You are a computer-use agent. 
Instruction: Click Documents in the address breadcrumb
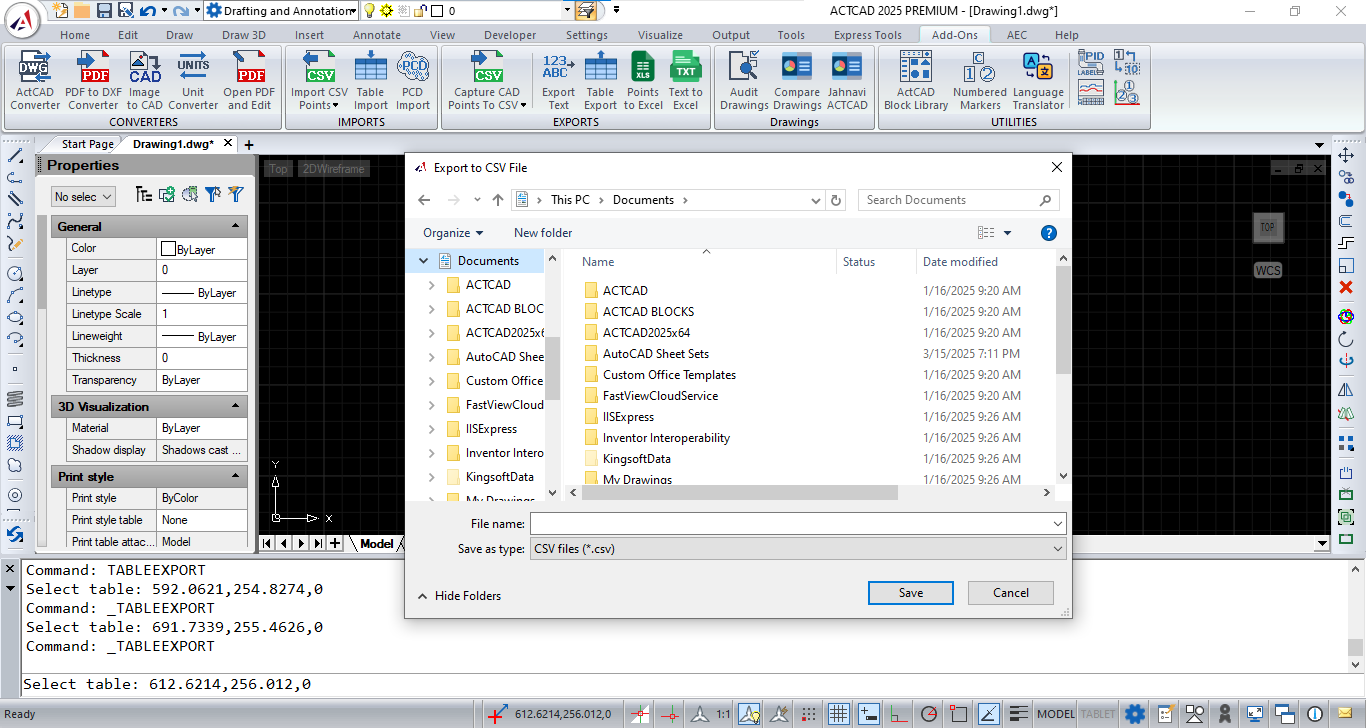tap(643, 200)
